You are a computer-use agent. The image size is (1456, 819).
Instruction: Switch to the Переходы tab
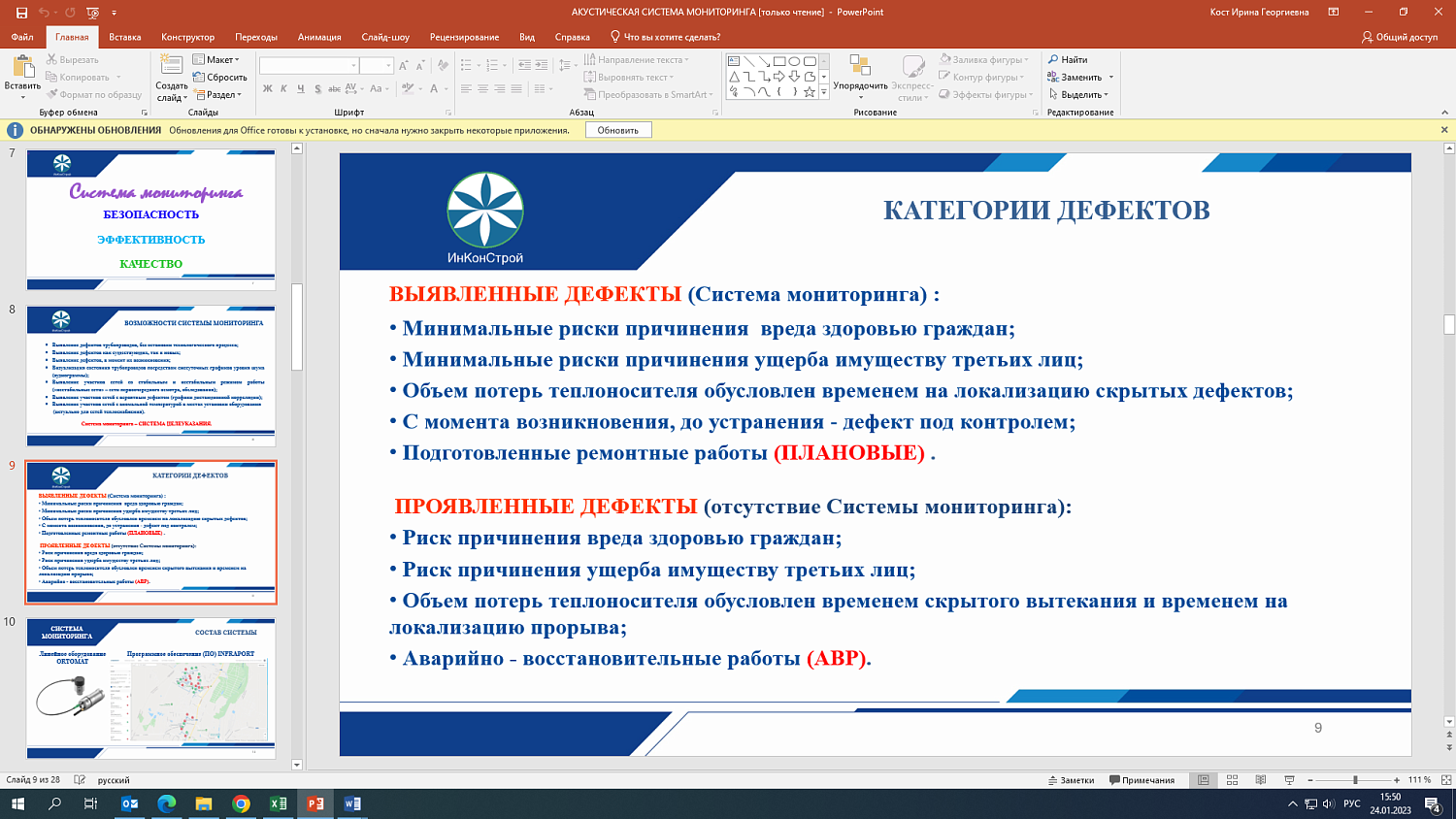pos(256,37)
